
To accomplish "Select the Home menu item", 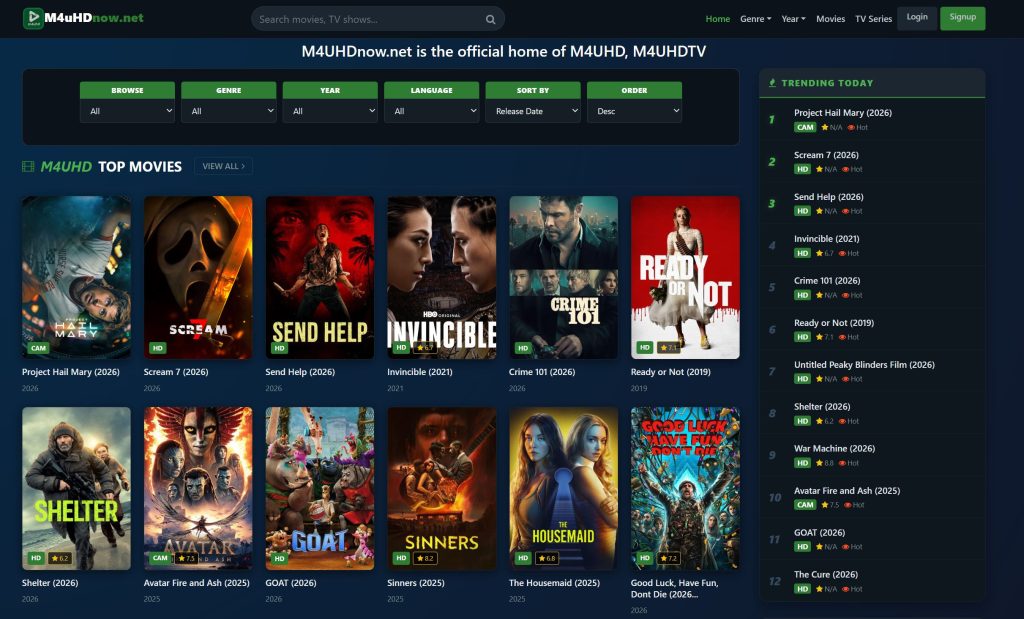I will [718, 18].
